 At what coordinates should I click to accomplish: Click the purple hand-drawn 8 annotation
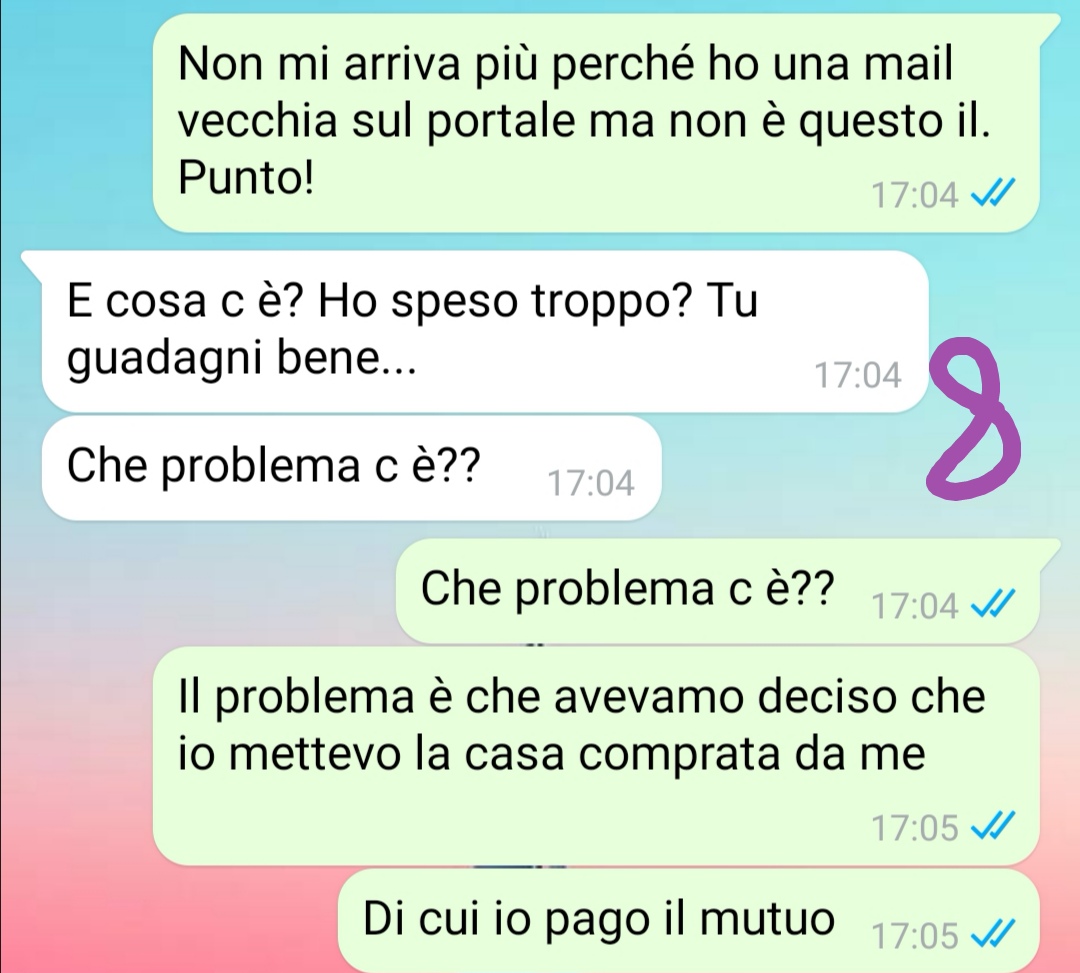[973, 418]
